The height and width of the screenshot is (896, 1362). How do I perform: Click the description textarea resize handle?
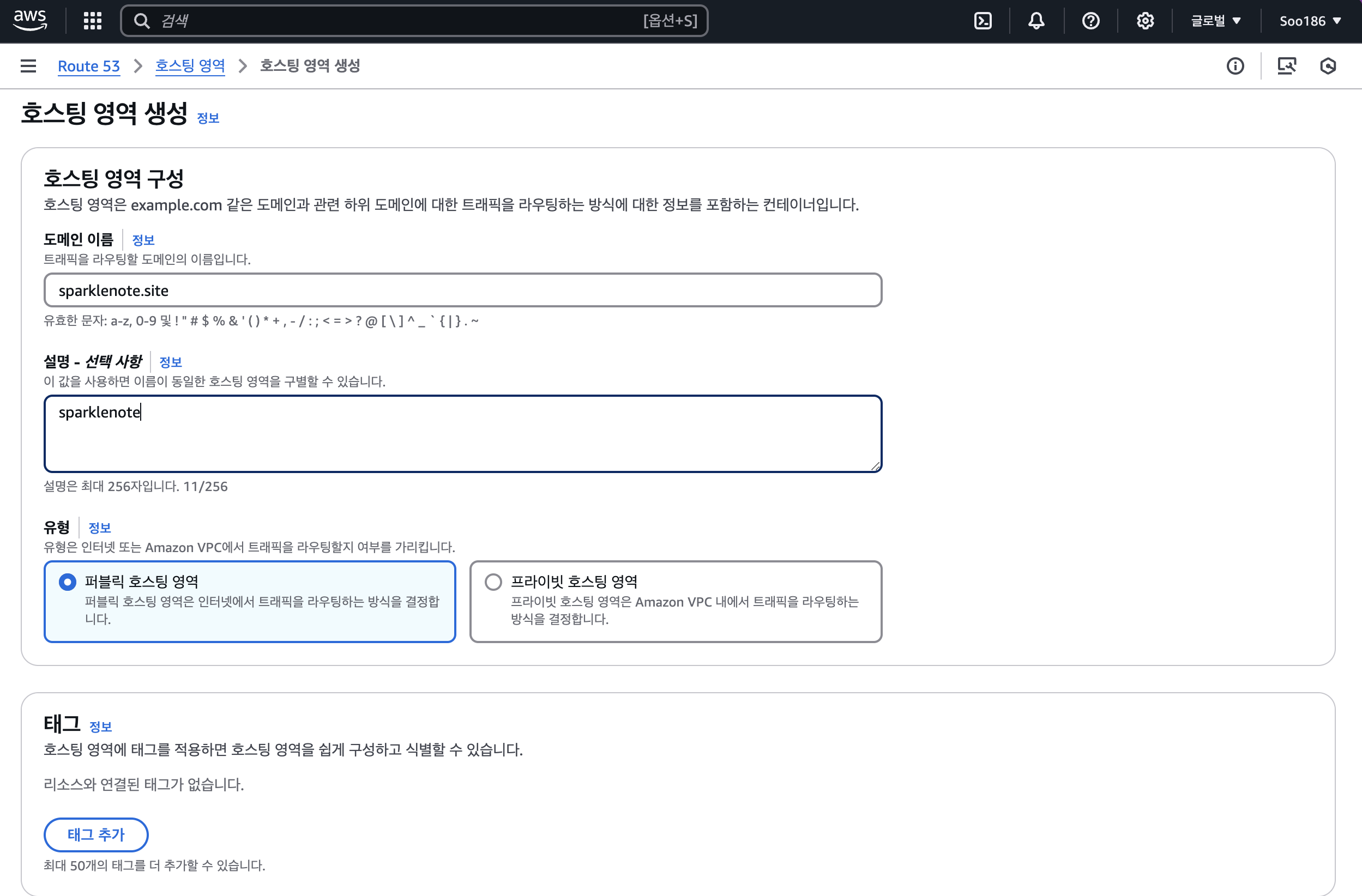coord(875,467)
